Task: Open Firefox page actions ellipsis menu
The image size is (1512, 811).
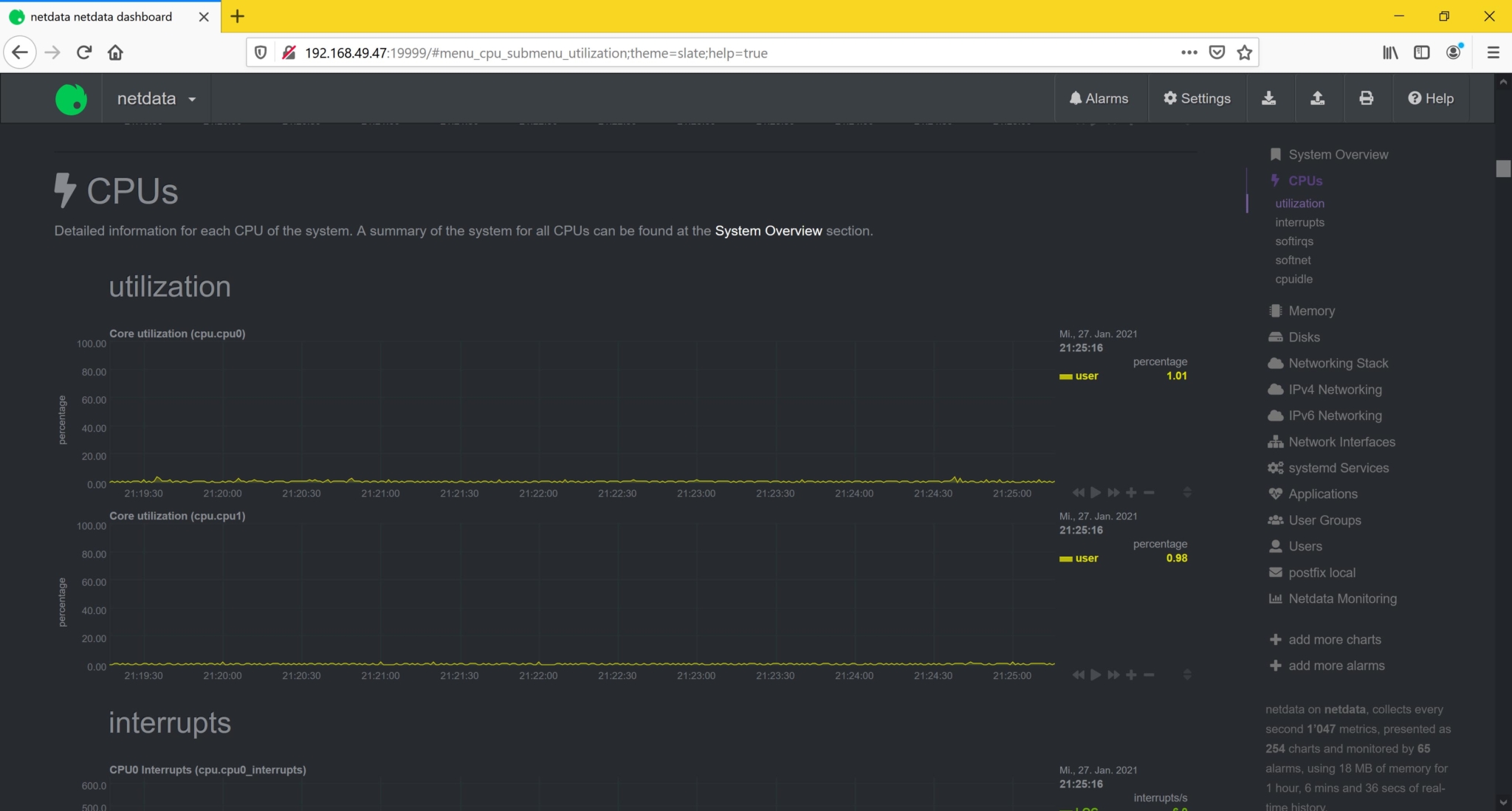Action: [x=1189, y=52]
